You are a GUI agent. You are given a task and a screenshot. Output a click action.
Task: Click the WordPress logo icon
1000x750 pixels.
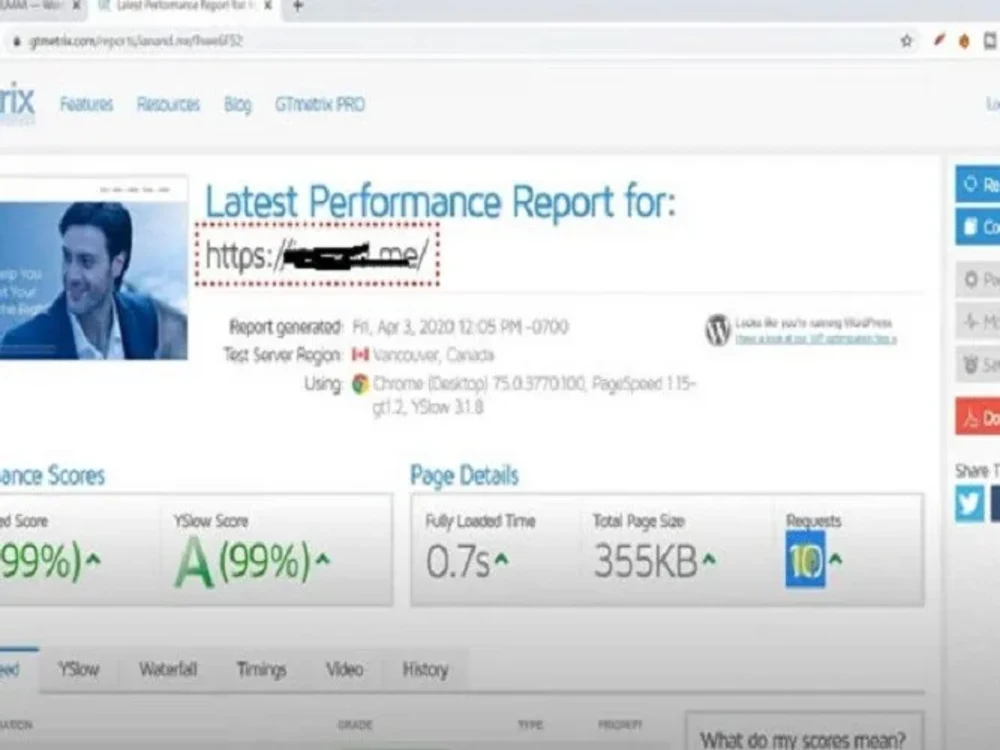[717, 330]
